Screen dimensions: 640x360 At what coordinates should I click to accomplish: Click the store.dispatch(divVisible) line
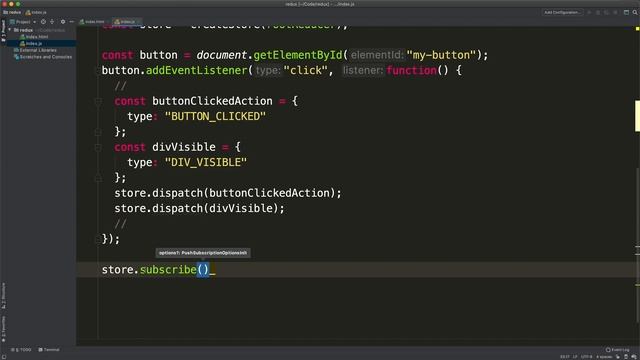pyautogui.click(x=199, y=209)
